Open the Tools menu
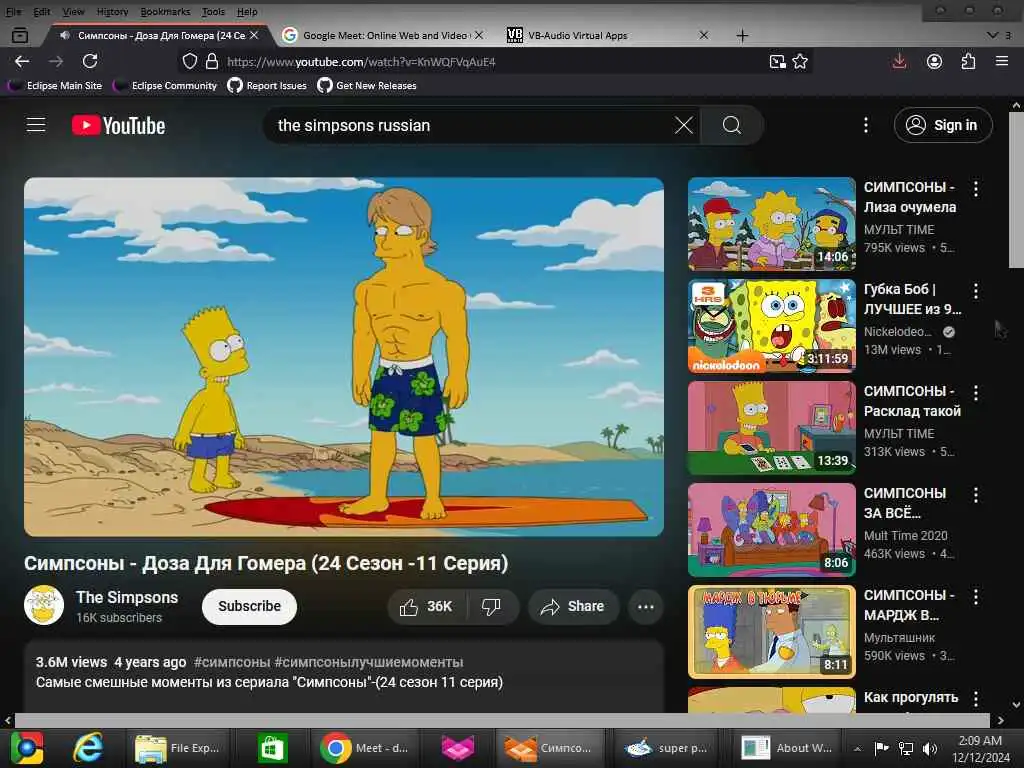This screenshot has width=1024, height=768. point(213,12)
